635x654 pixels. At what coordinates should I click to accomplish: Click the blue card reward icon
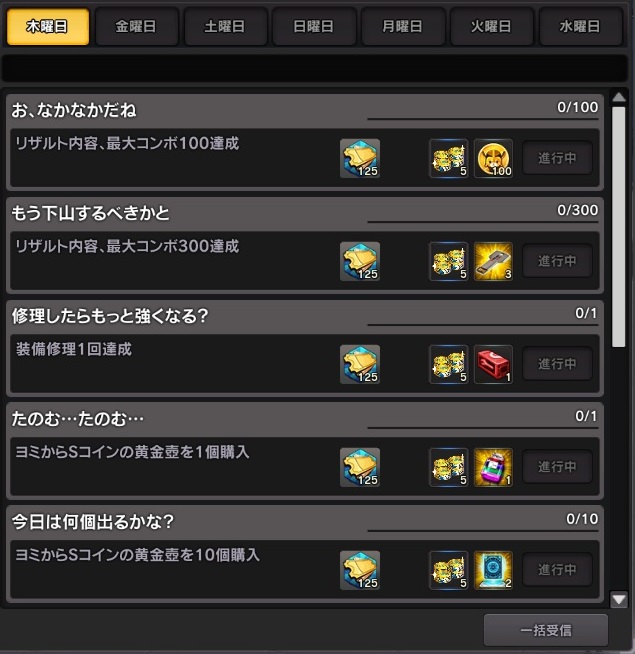(x=493, y=571)
